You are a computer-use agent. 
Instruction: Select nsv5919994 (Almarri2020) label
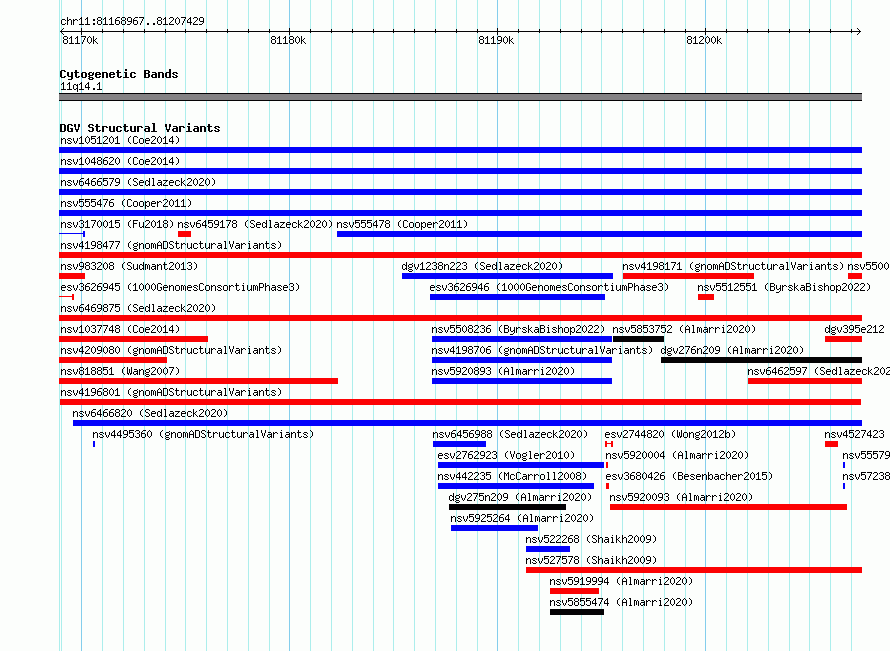point(621,581)
